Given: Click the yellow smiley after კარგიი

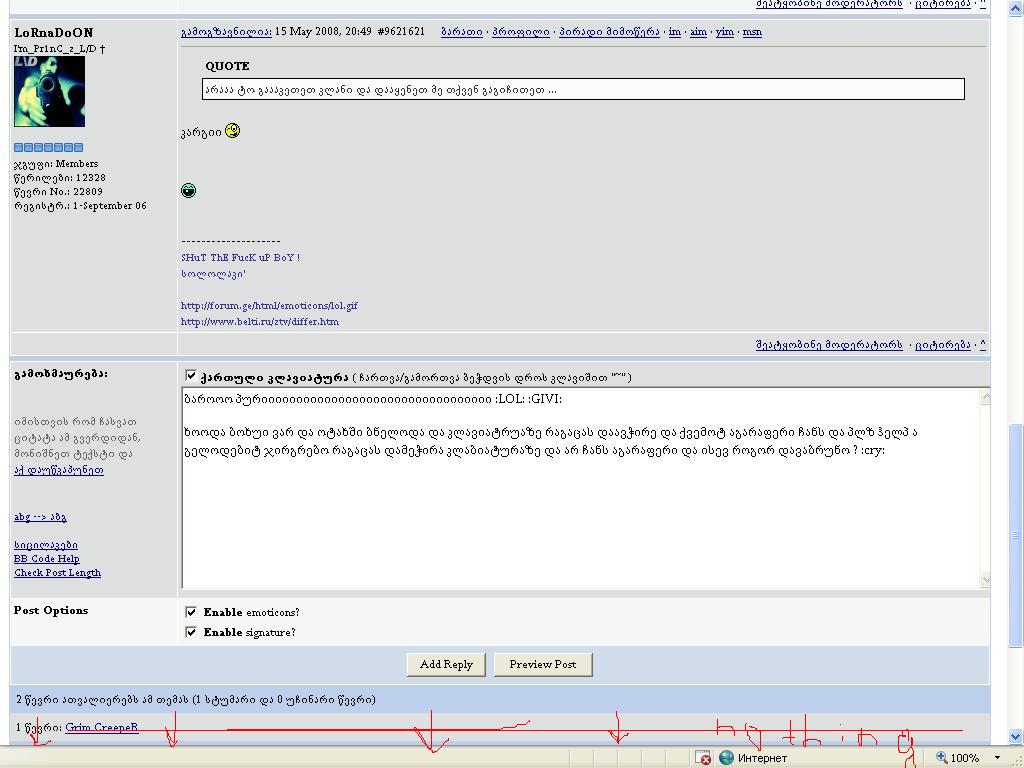Looking at the screenshot, I should 232,131.
